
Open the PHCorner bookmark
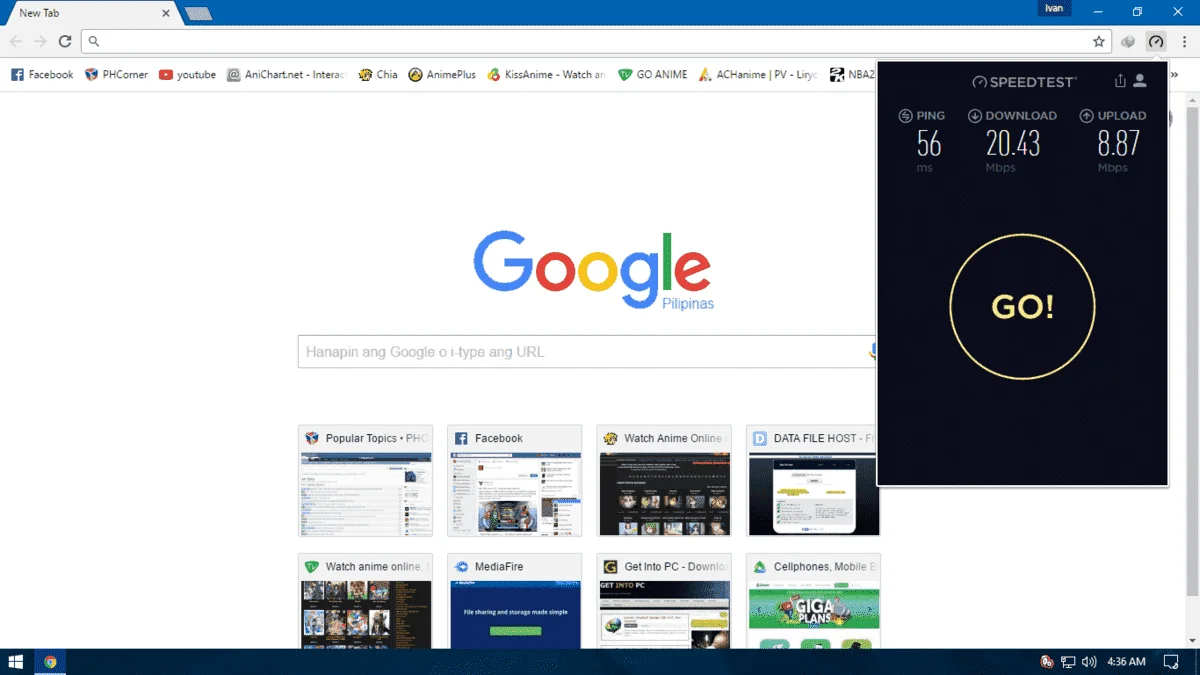(x=116, y=74)
